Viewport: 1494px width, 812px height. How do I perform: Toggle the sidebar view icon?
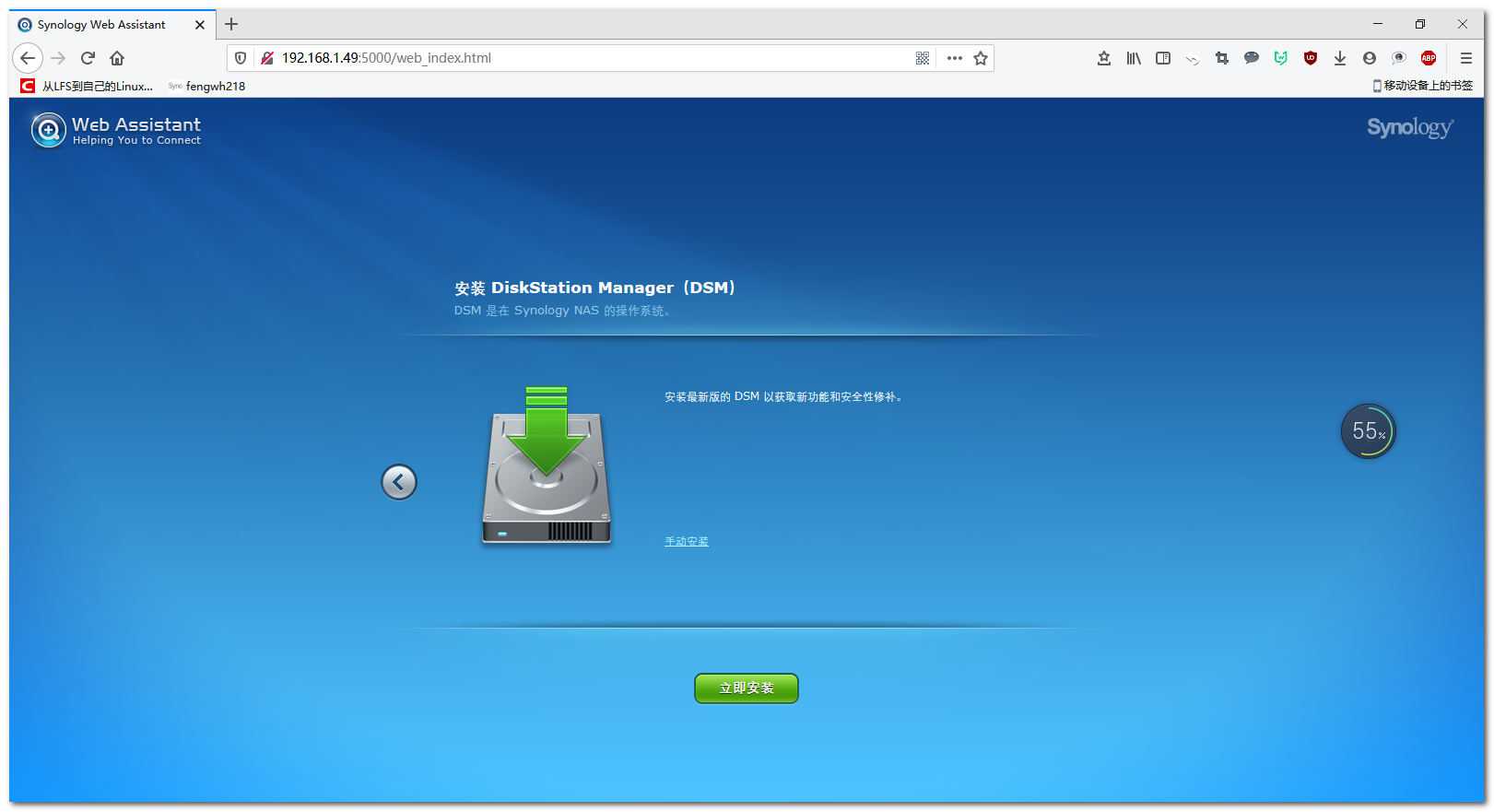click(x=1163, y=58)
